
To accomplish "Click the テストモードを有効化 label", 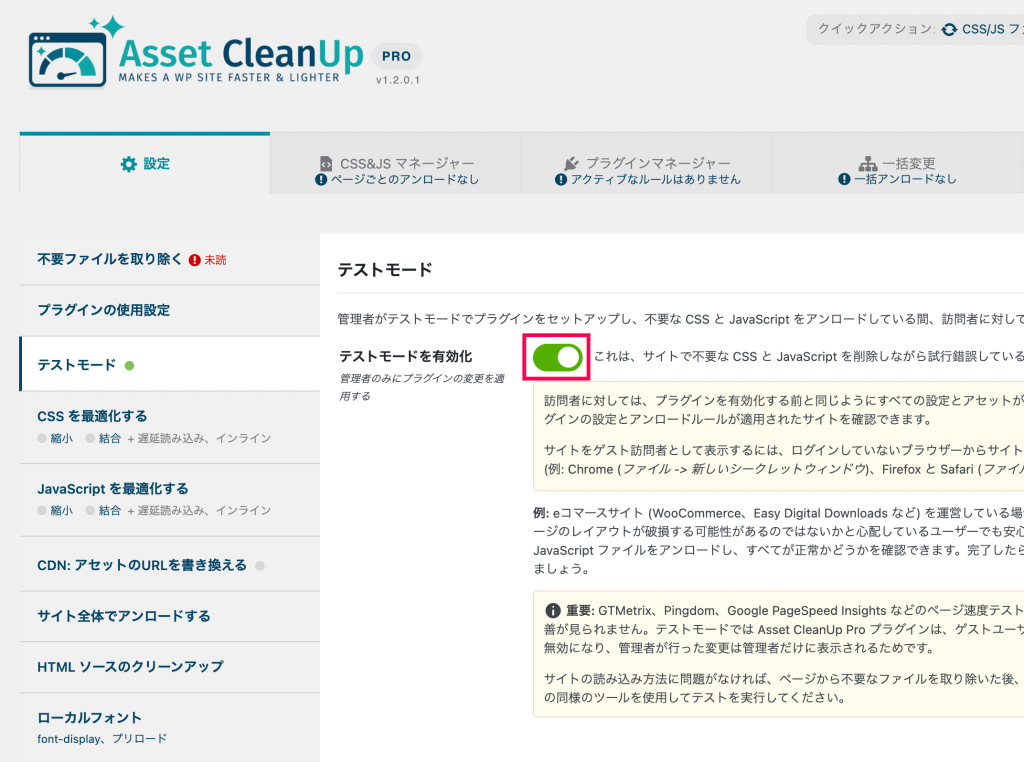I will (x=406, y=357).
